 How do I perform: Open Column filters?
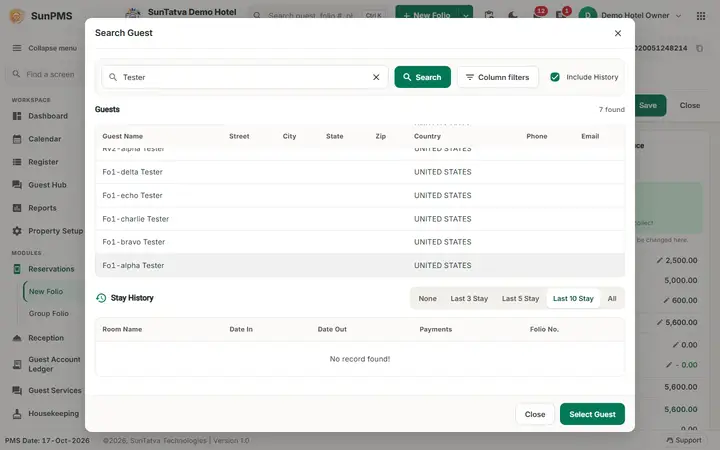pyautogui.click(x=498, y=77)
